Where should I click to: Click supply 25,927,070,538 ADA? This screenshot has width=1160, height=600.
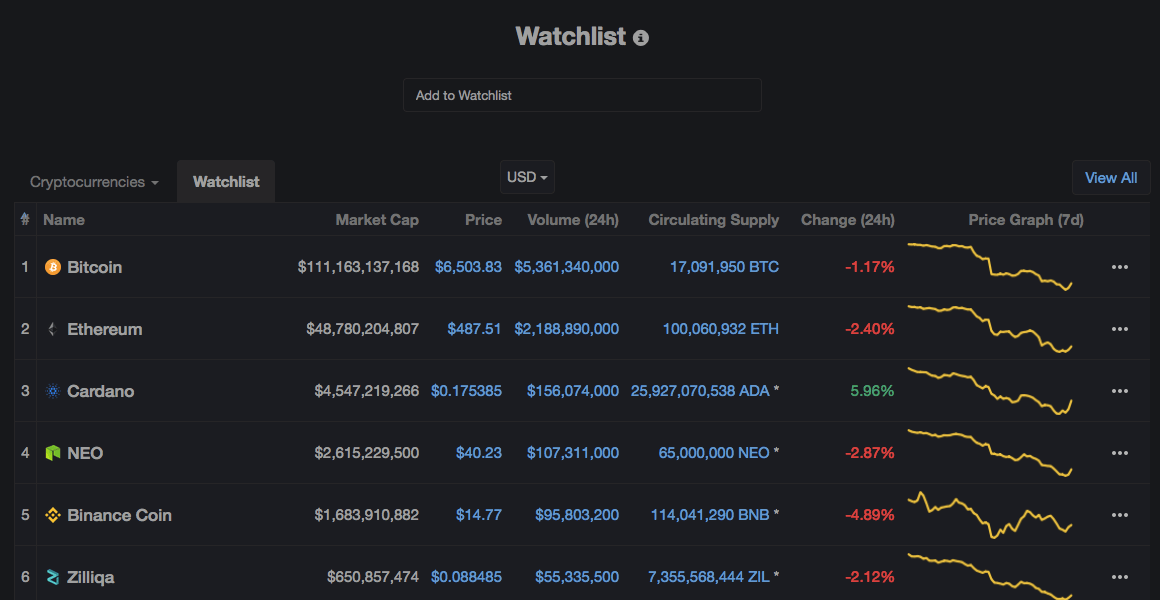coord(700,391)
